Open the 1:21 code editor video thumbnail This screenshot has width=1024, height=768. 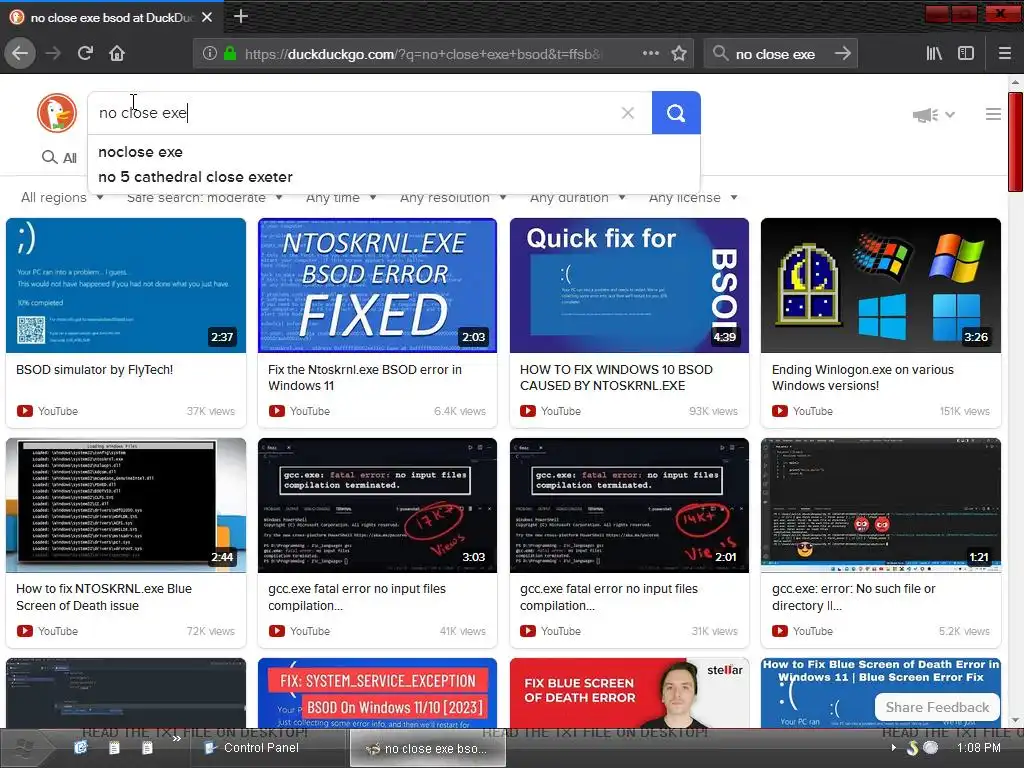coord(880,505)
